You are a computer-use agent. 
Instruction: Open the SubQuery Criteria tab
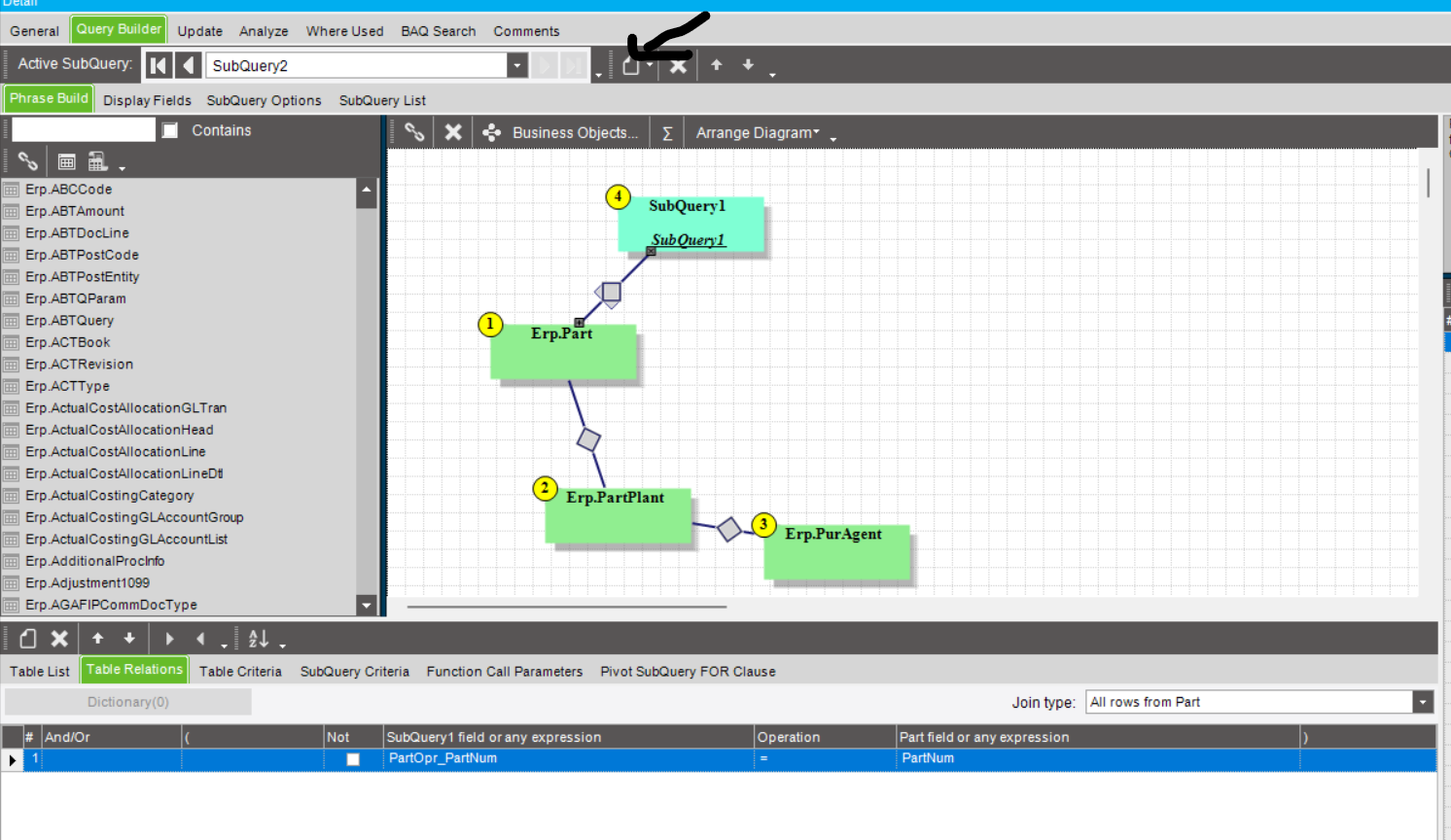(355, 672)
